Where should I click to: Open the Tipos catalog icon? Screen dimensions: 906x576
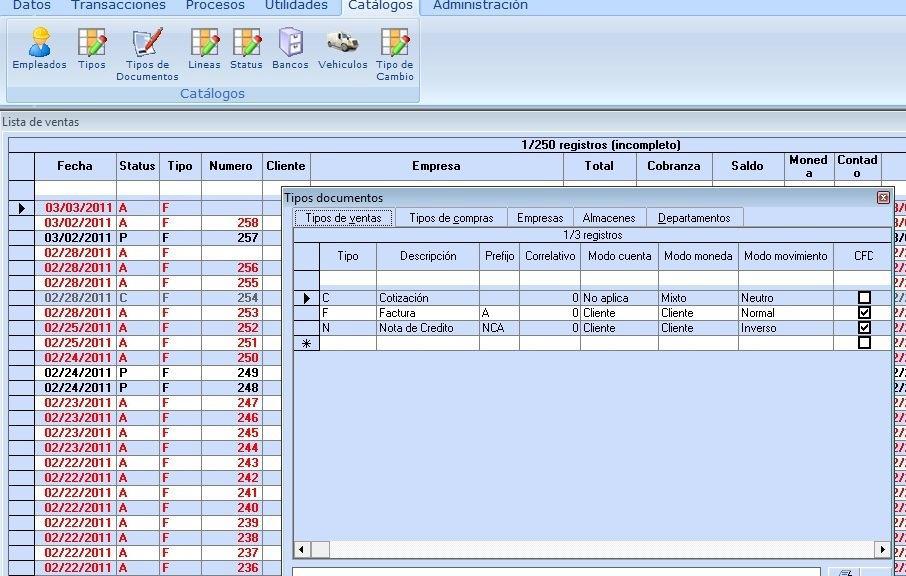click(92, 49)
